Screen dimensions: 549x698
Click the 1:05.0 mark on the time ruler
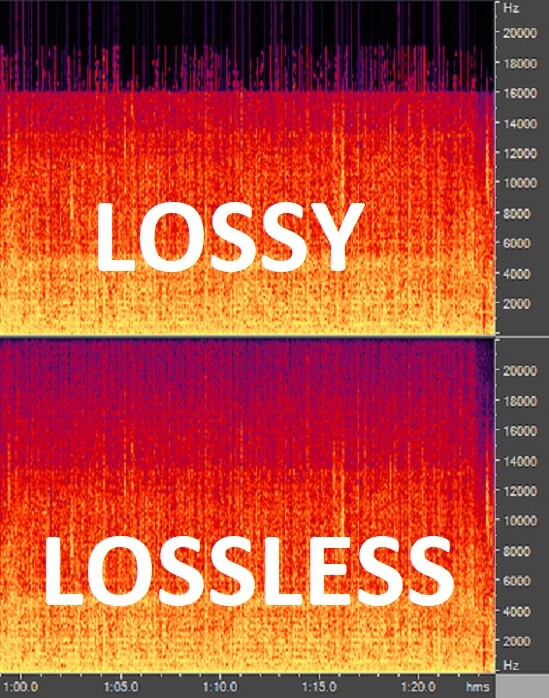[120, 686]
